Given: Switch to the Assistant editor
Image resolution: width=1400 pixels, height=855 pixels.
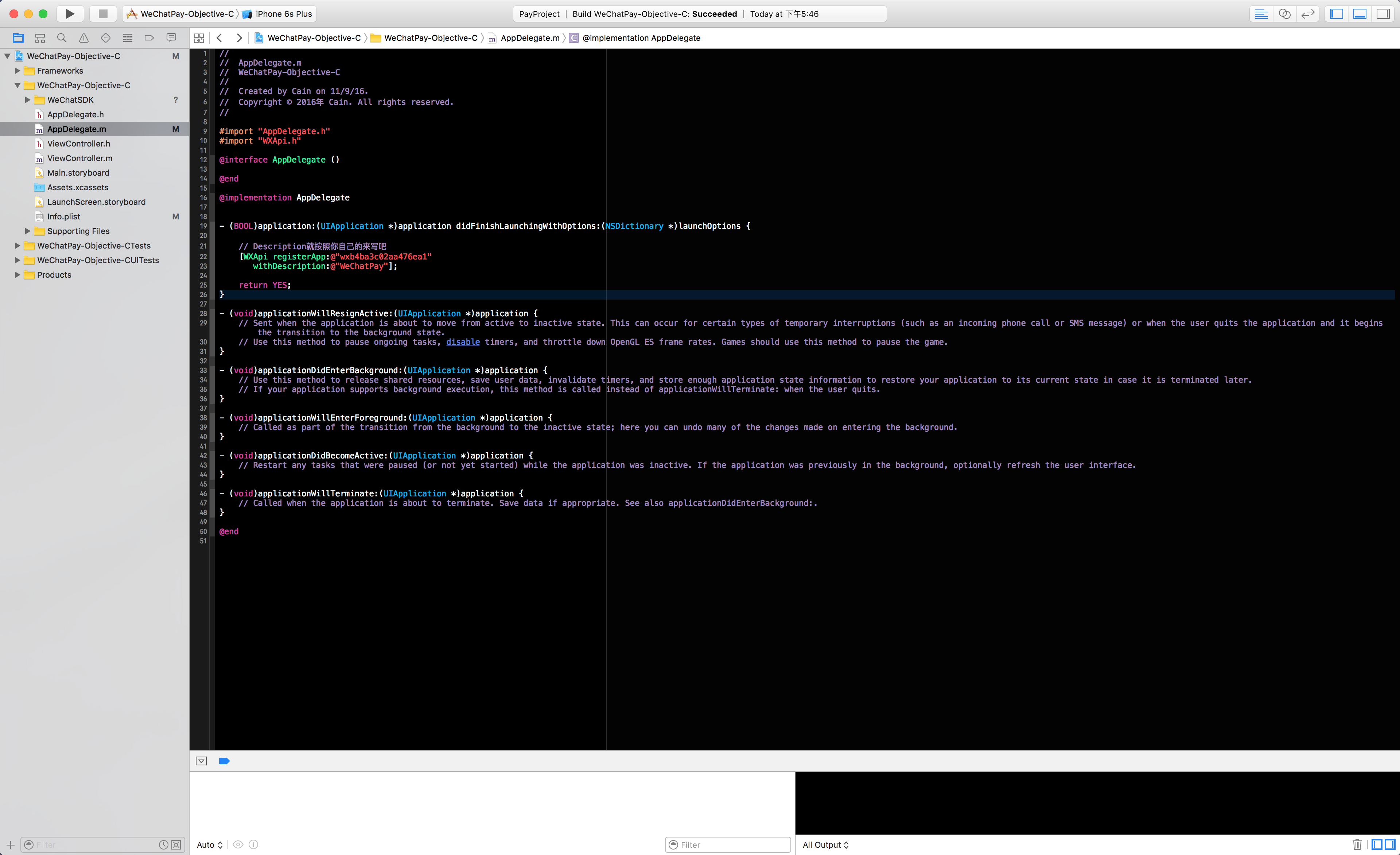Looking at the screenshot, I should click(1284, 13).
